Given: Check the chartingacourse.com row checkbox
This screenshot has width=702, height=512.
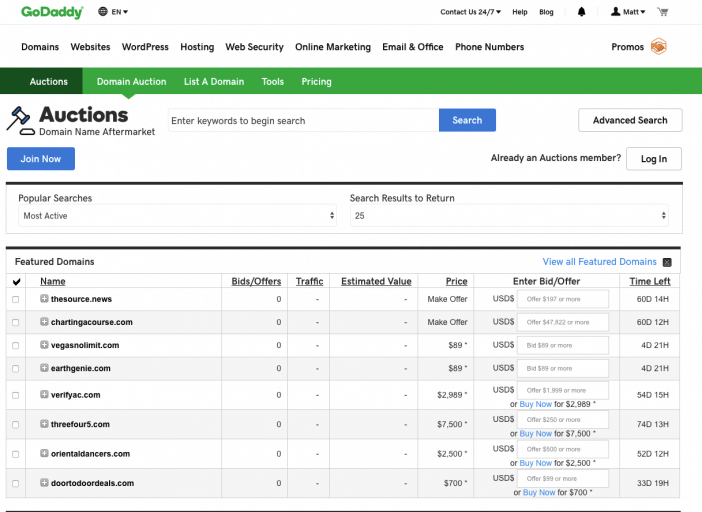Looking at the screenshot, I should [x=16, y=323].
